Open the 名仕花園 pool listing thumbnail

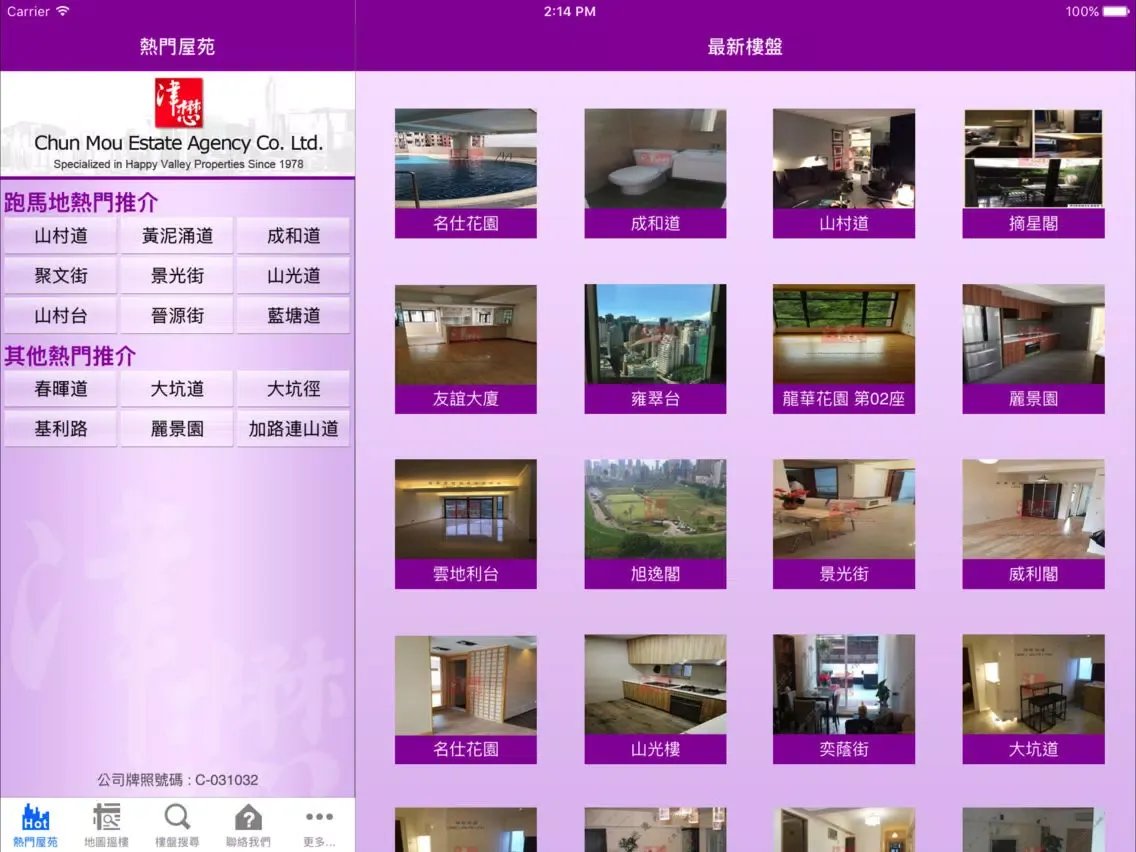coord(466,158)
